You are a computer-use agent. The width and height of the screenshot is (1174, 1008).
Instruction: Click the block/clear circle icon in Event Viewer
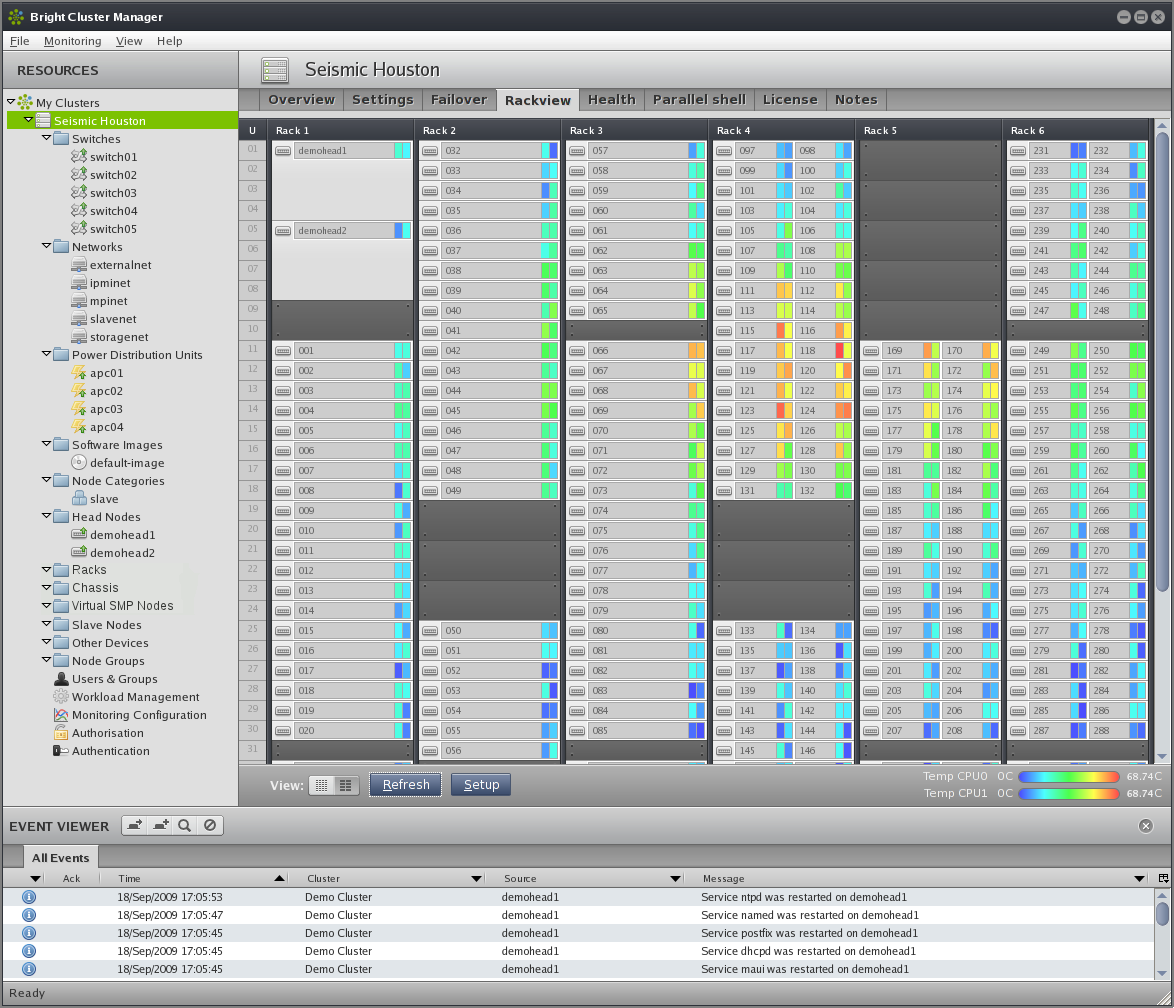click(210, 825)
